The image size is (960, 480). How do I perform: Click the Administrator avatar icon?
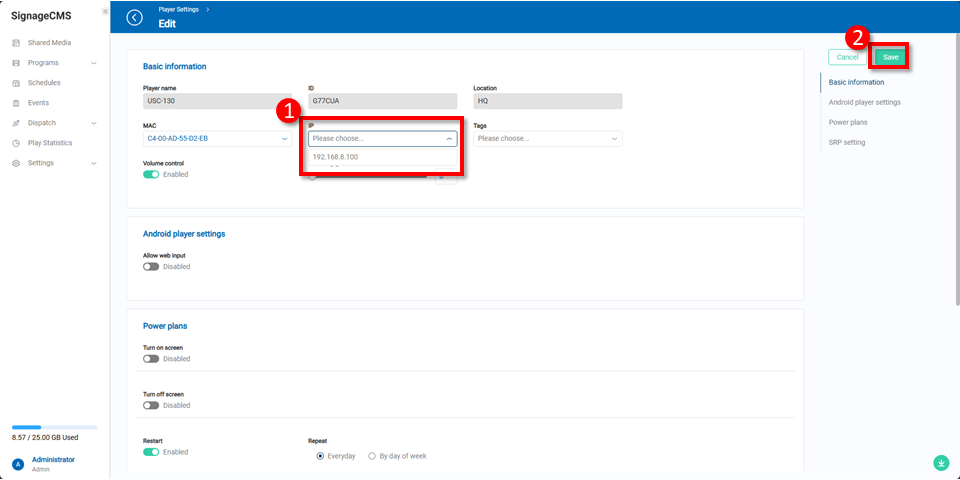click(x=17, y=464)
